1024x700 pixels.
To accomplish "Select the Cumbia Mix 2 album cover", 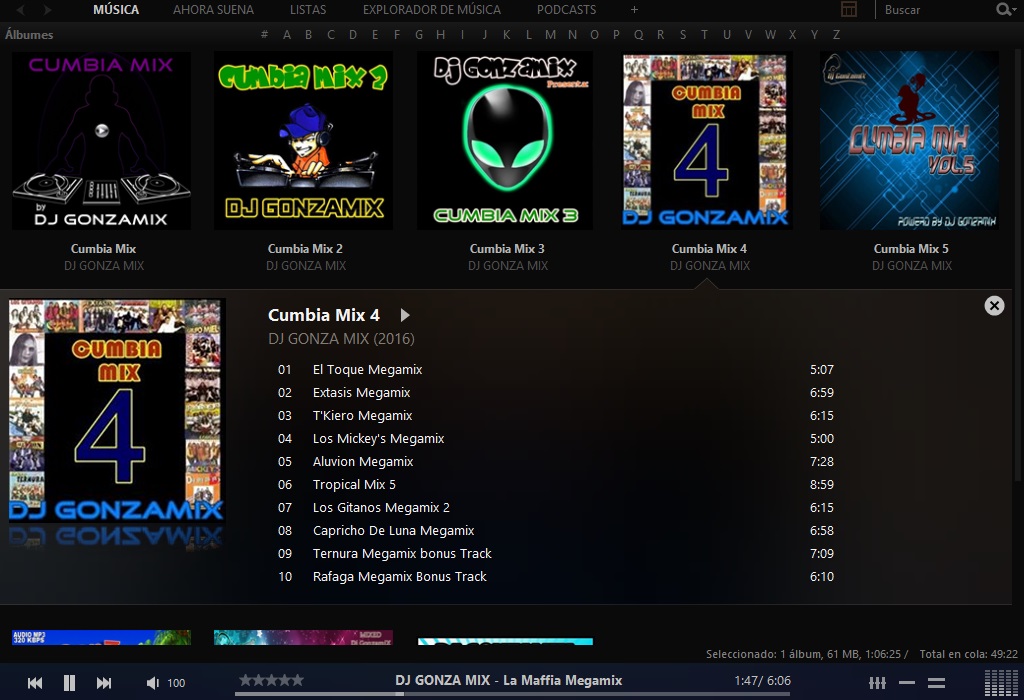I will click(x=304, y=141).
